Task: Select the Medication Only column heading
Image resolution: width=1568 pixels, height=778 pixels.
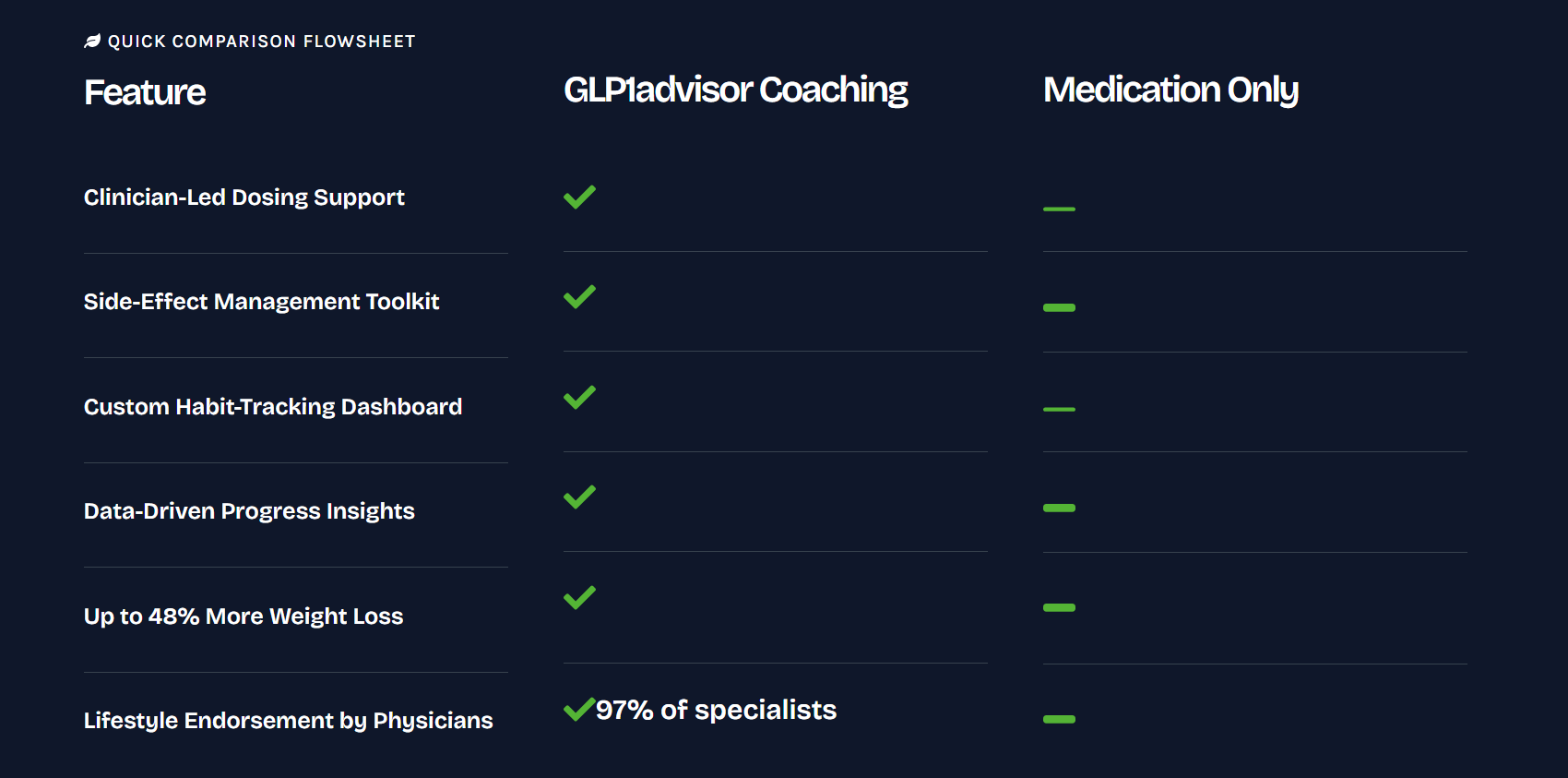Action: pyautogui.click(x=1170, y=90)
